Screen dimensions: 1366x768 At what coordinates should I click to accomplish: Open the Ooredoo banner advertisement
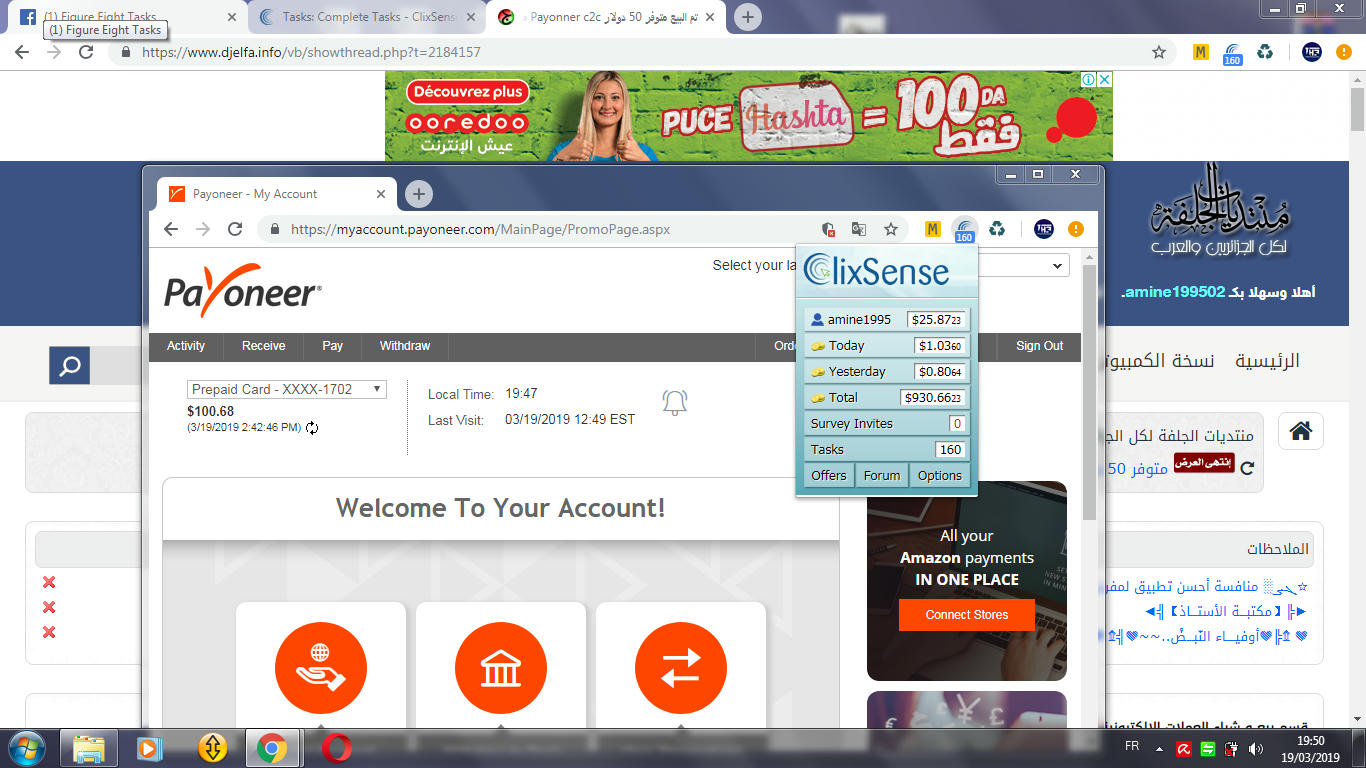pos(749,116)
